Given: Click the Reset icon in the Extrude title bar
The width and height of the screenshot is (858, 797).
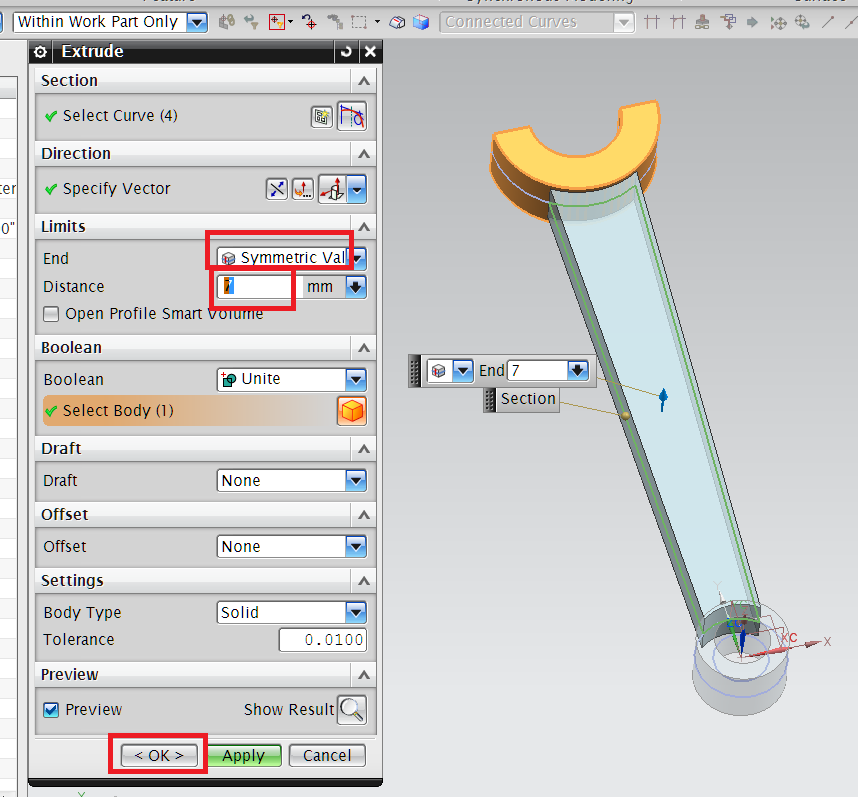Looking at the screenshot, I should 345,51.
